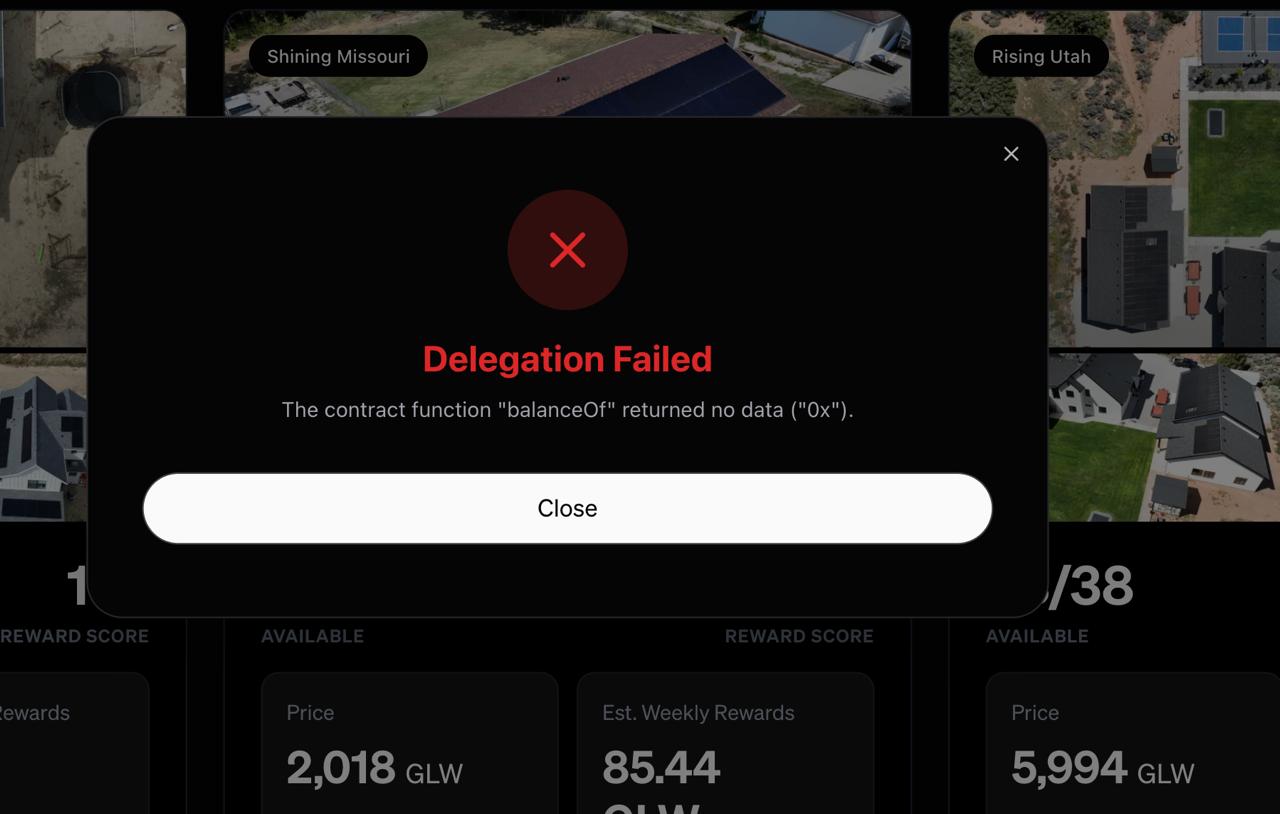Select the partially visible left Rewards card
1280x814 pixels.
pyautogui.click(x=74, y=743)
